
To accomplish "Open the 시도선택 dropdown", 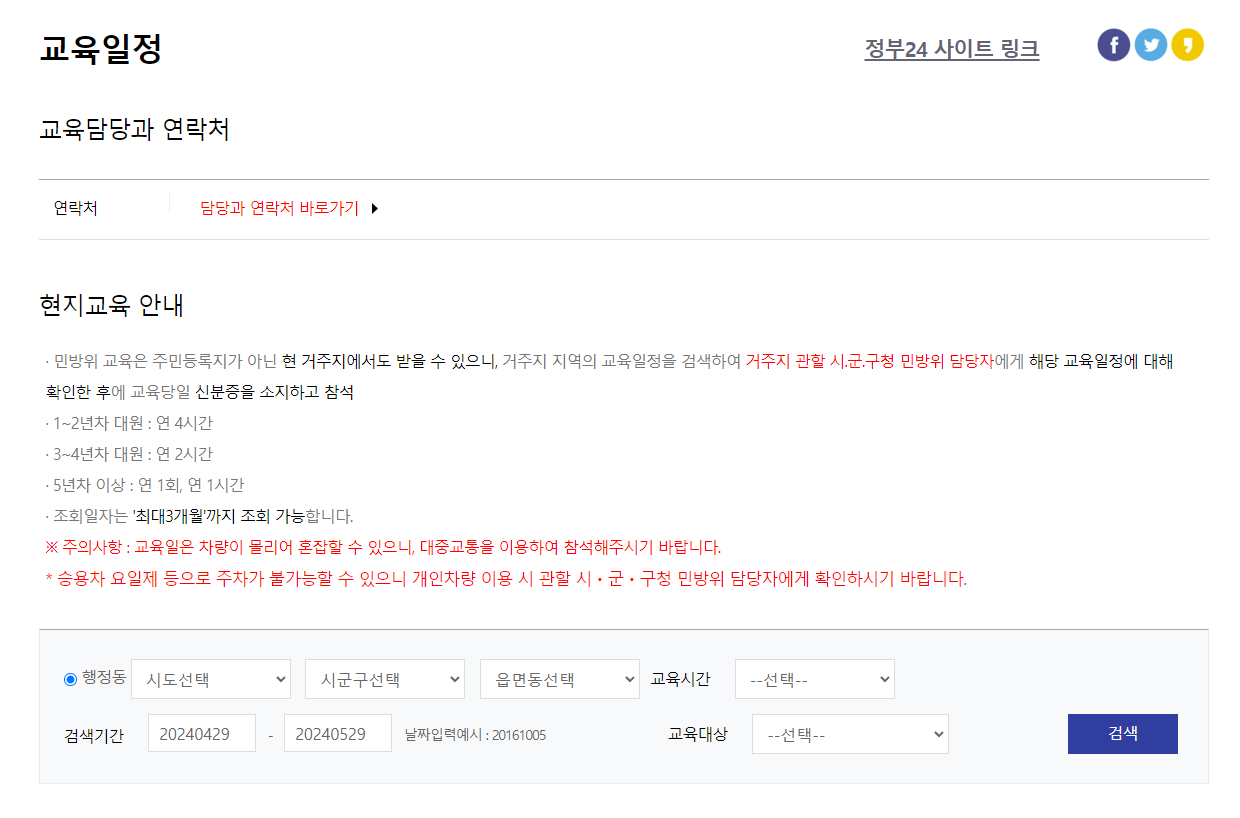I will 210,679.
